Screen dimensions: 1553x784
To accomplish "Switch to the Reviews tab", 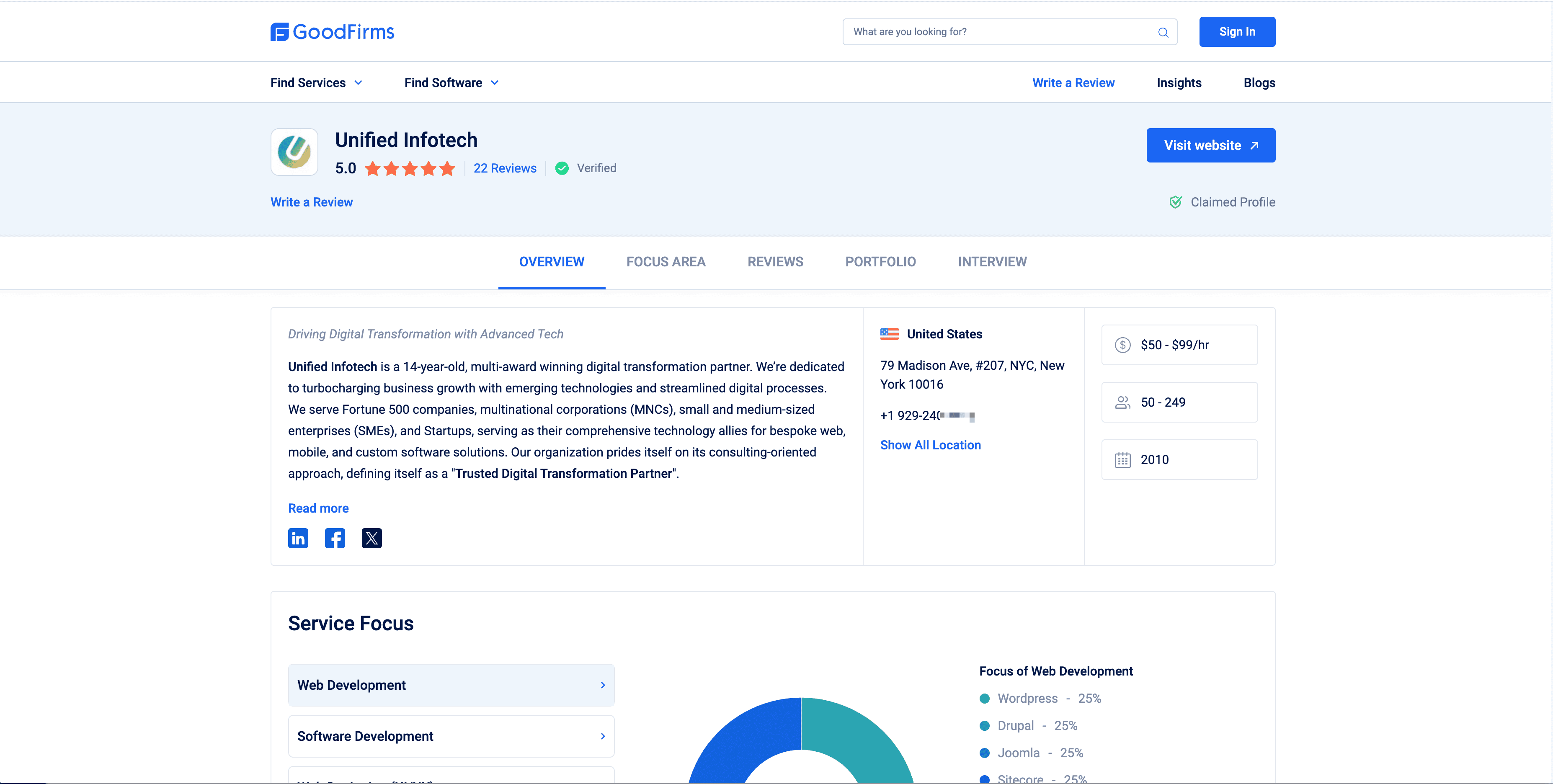I will coord(775,261).
